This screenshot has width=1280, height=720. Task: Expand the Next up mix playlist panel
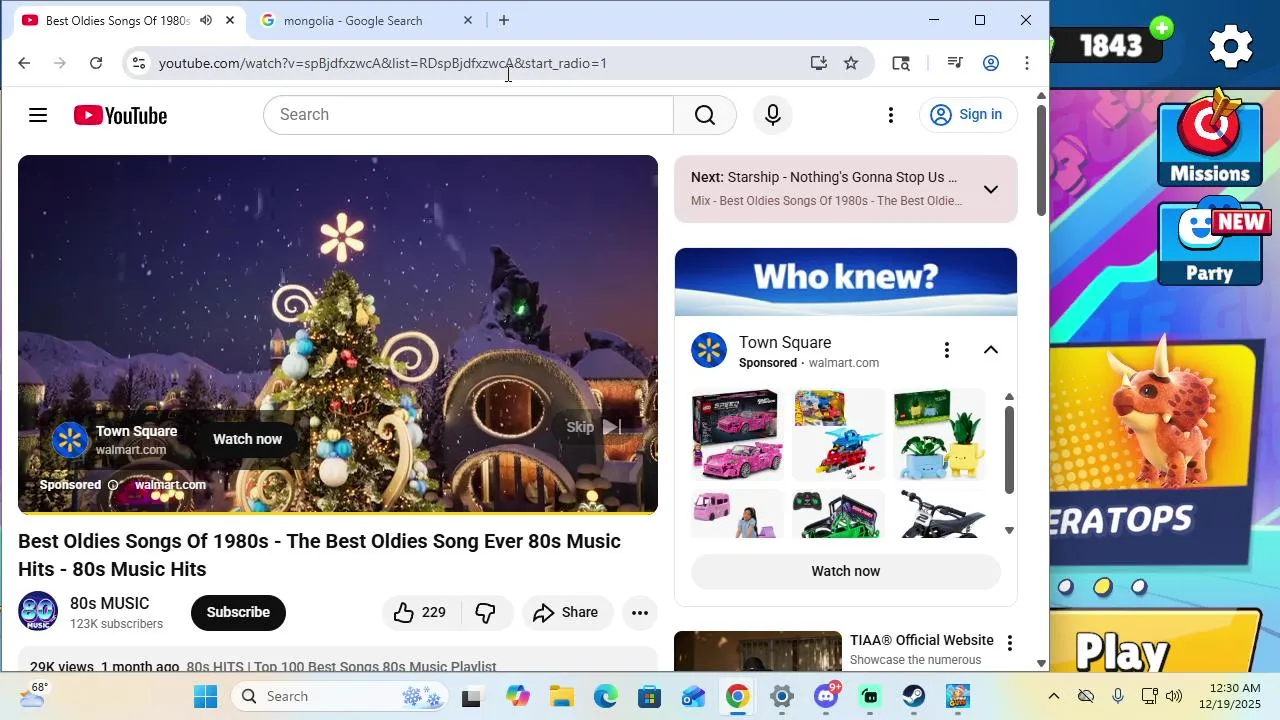[991, 189]
